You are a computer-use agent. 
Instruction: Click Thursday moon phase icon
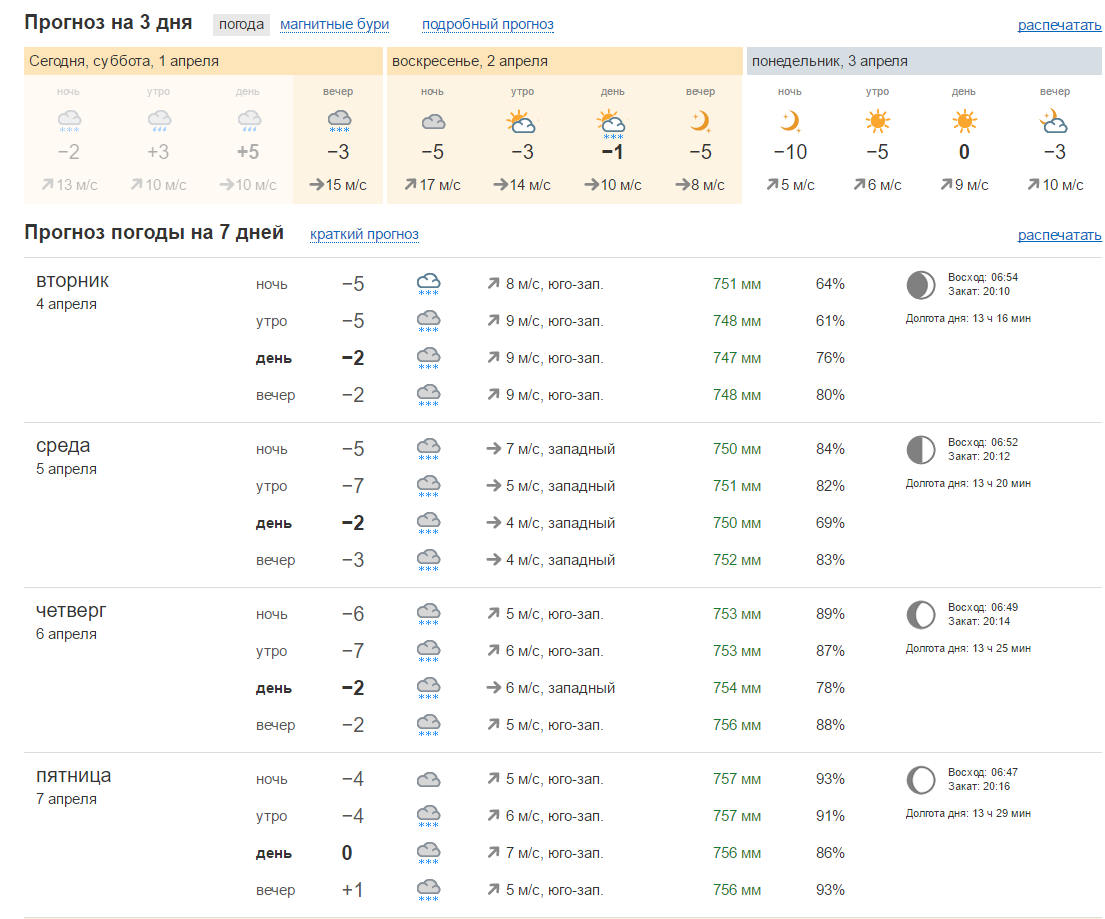coord(920,615)
